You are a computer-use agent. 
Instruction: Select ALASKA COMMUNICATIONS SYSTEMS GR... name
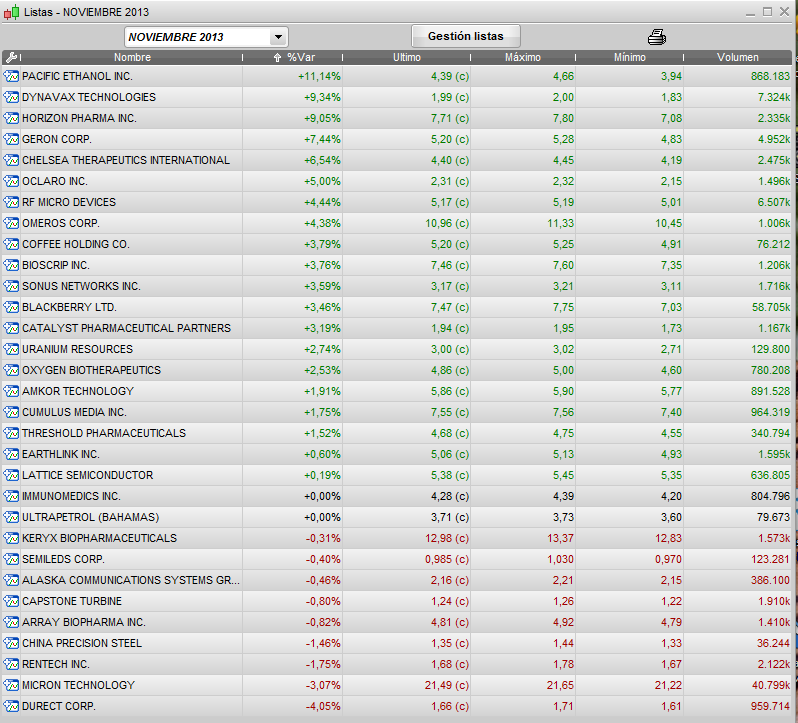(x=130, y=580)
